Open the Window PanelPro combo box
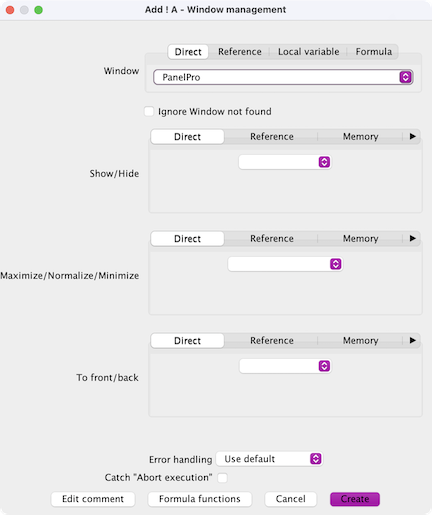 (283, 77)
